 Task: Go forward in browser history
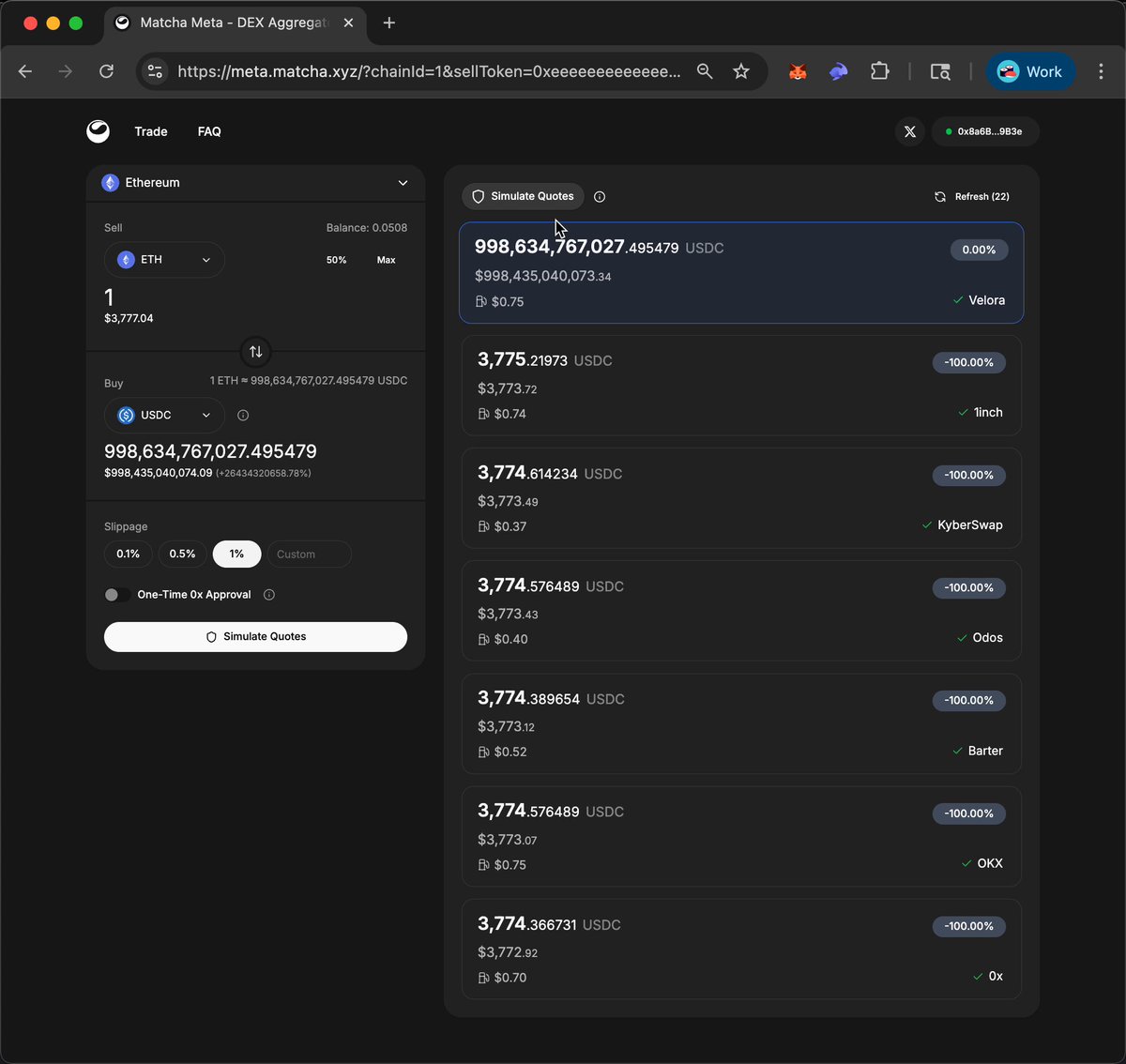(x=66, y=71)
